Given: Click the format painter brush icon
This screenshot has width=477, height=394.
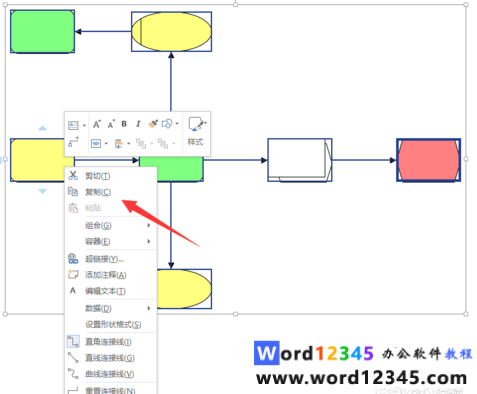Looking at the screenshot, I should [x=153, y=124].
